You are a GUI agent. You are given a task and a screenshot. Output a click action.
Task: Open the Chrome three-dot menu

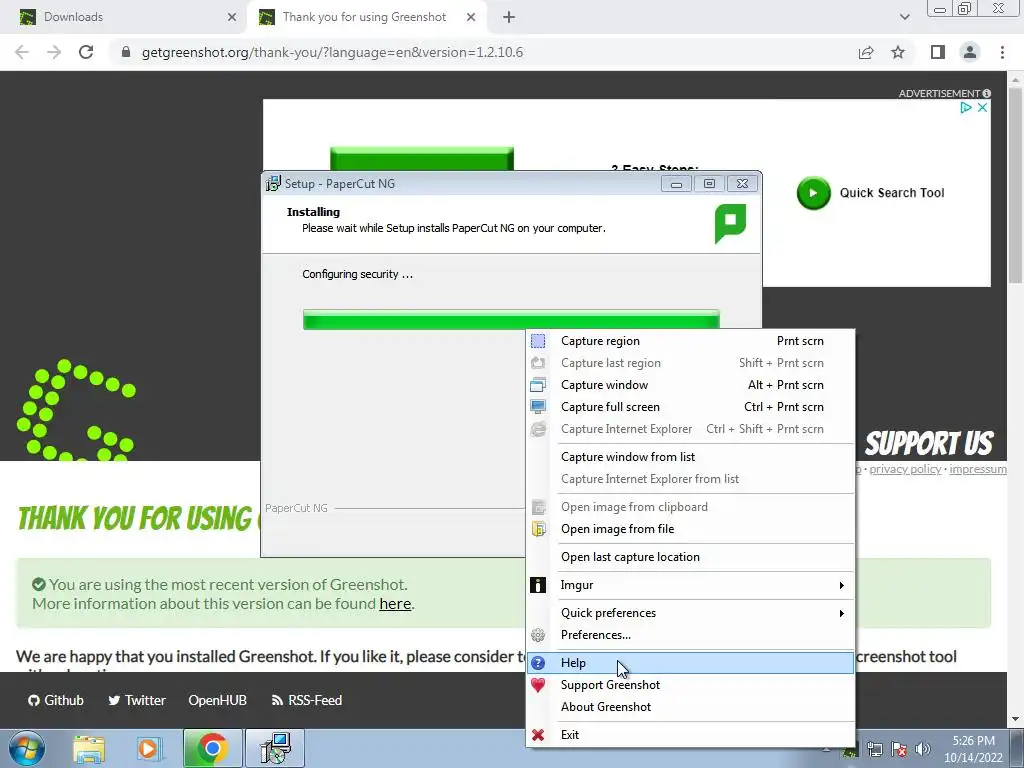pos(1002,52)
